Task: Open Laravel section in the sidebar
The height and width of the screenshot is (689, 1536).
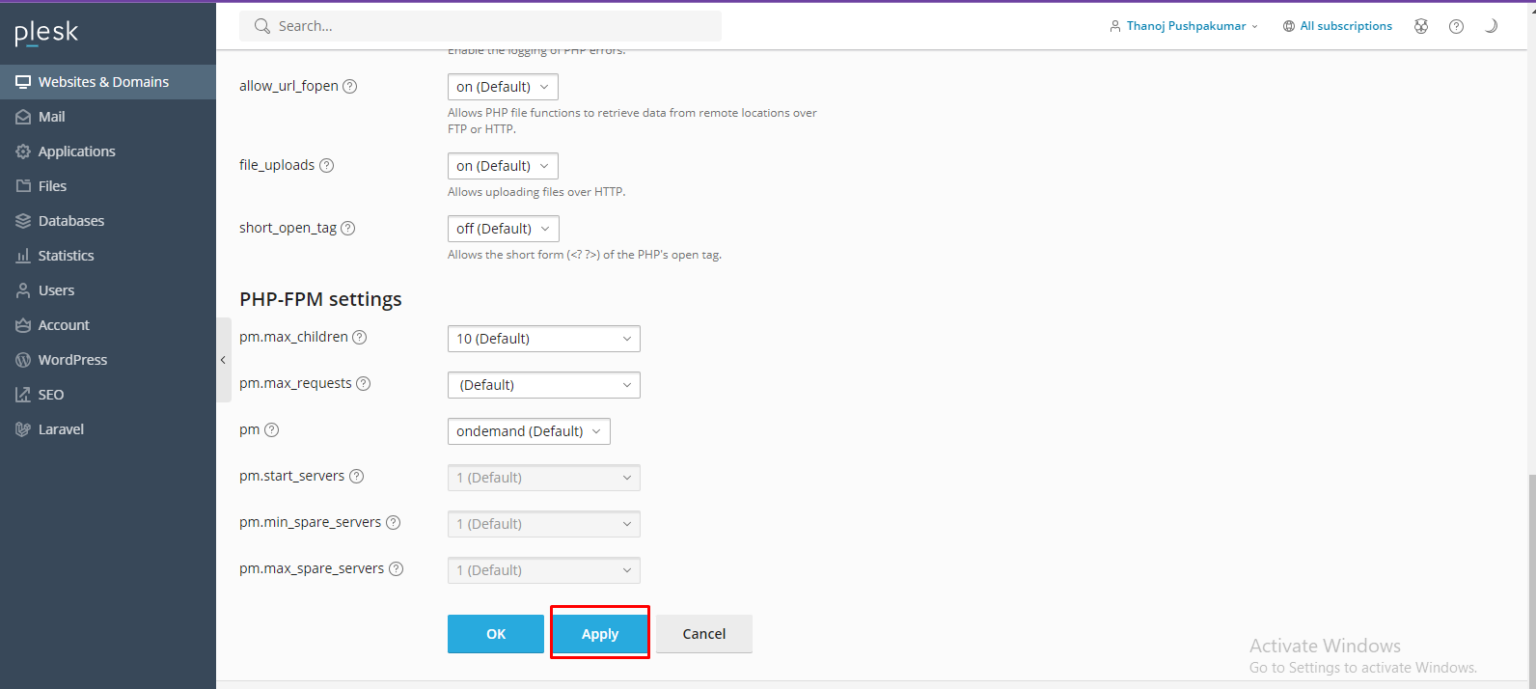Action: [x=61, y=430]
